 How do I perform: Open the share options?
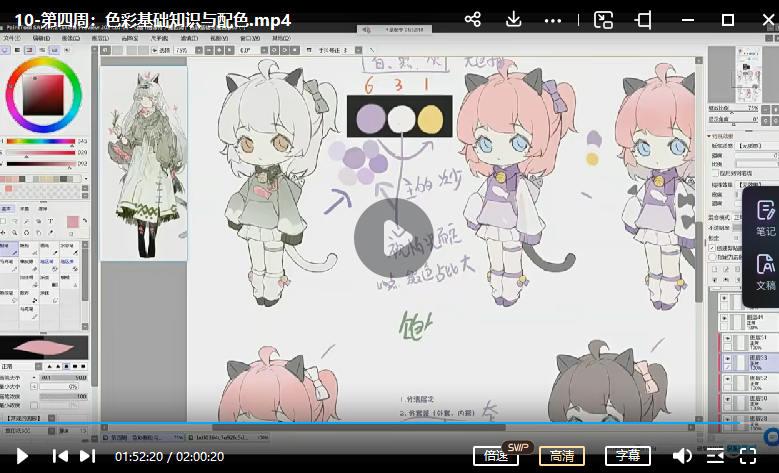[473, 19]
